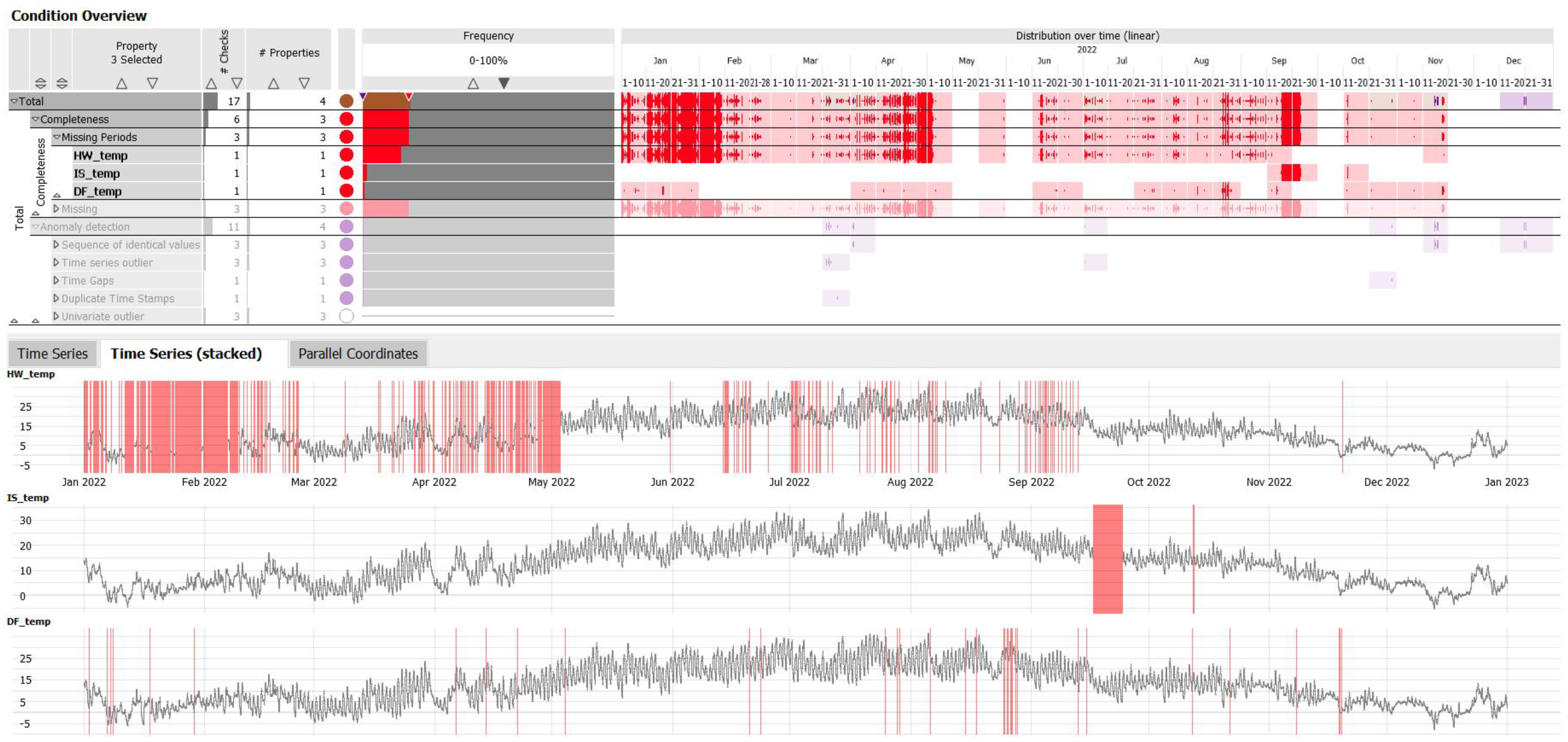
Task: Click large red missing block in IS_temp chart
Action: tap(1107, 559)
